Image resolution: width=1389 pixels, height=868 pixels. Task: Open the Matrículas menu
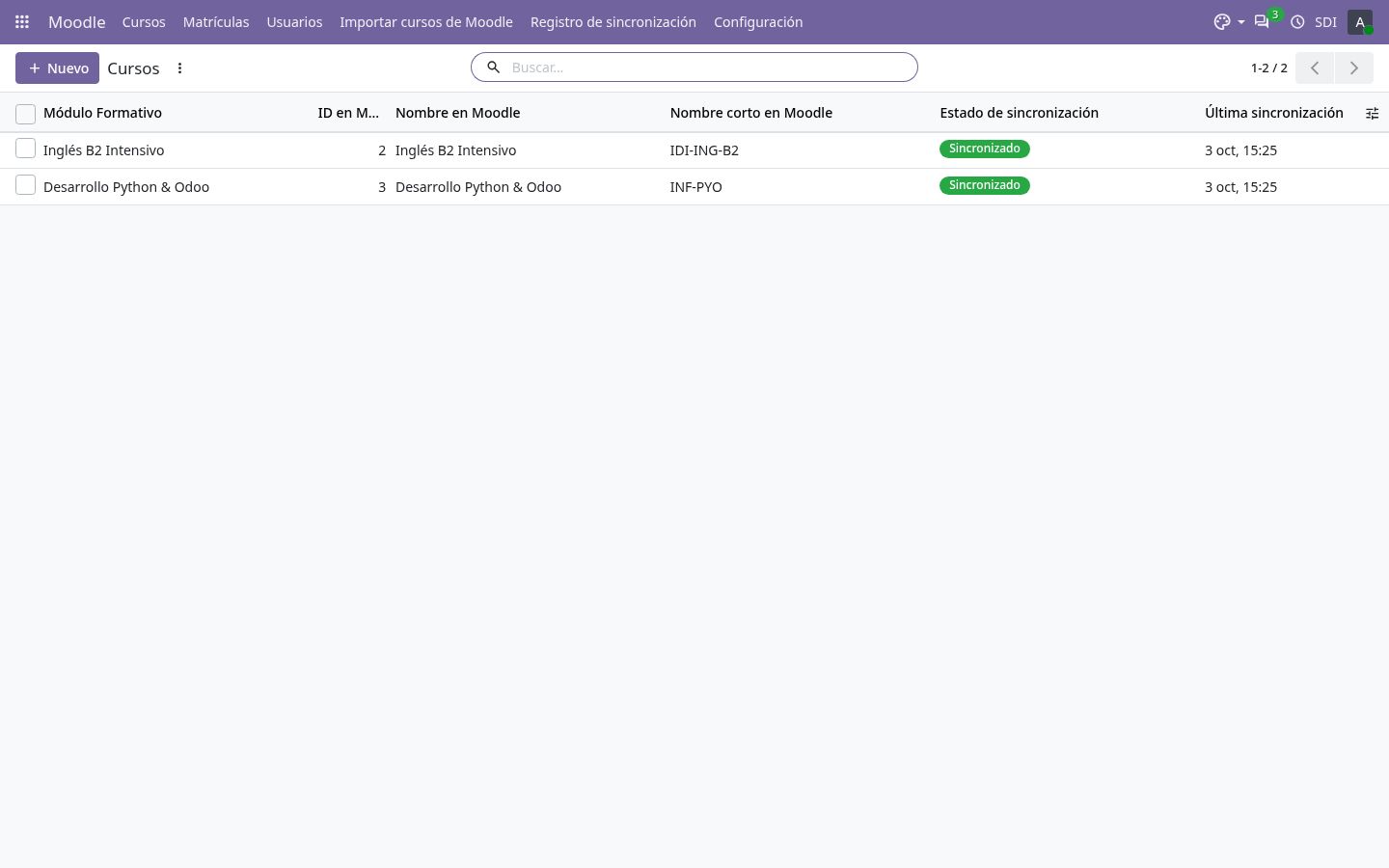point(216,21)
